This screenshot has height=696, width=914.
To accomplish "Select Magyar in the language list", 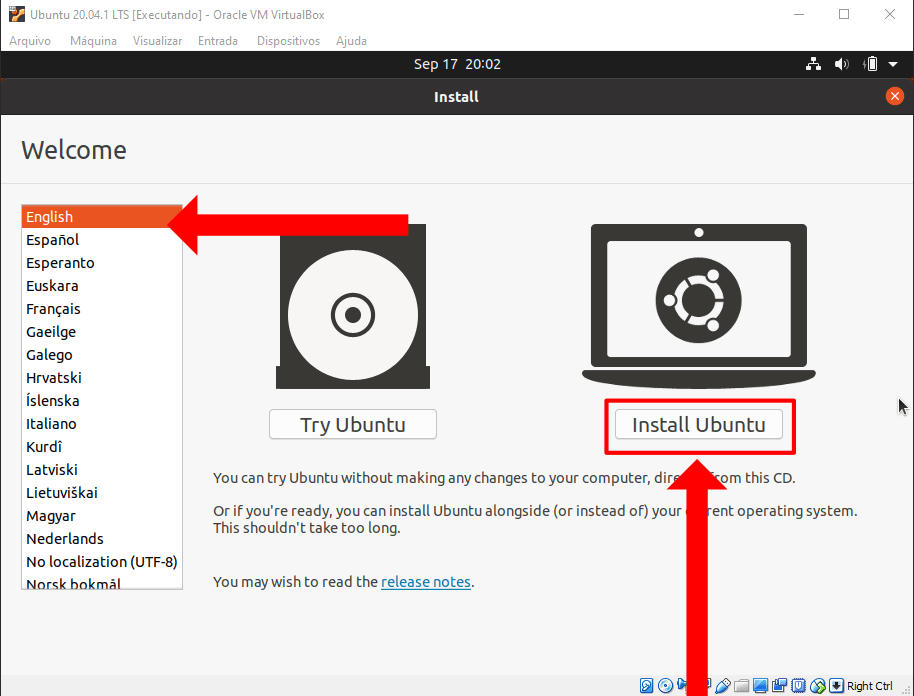I will click(102, 516).
